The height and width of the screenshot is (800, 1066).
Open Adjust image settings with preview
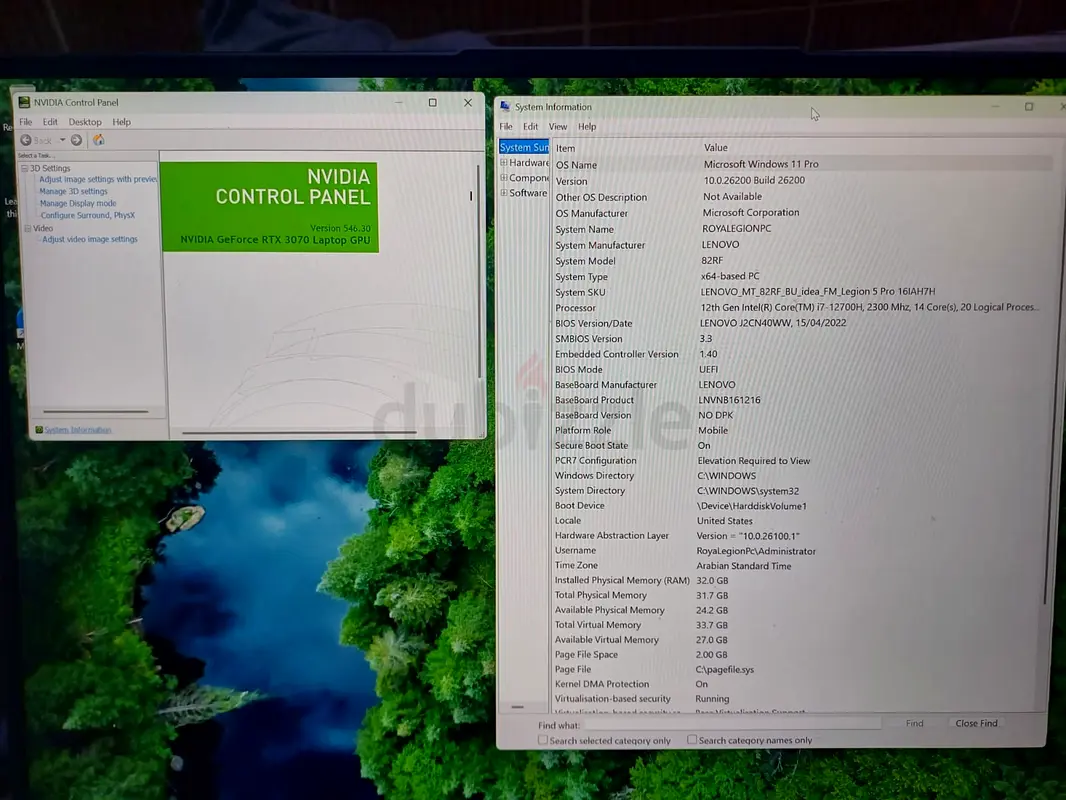click(x=98, y=179)
